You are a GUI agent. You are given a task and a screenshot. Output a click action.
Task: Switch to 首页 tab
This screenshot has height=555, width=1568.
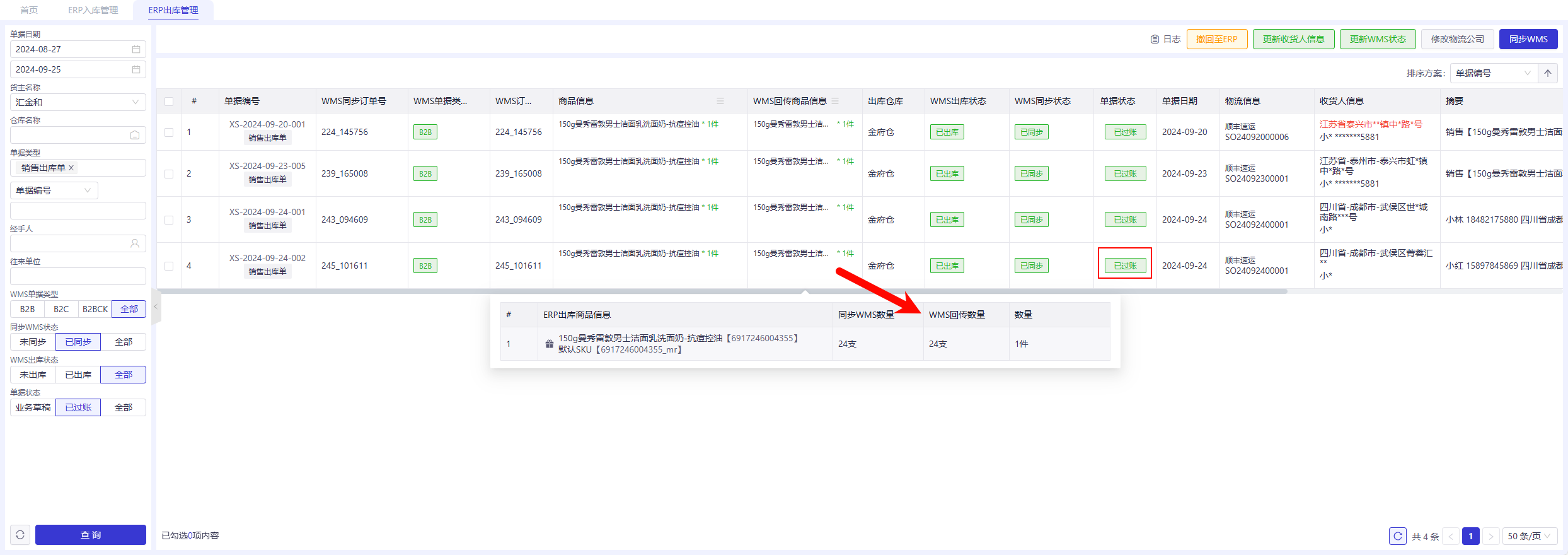click(29, 10)
